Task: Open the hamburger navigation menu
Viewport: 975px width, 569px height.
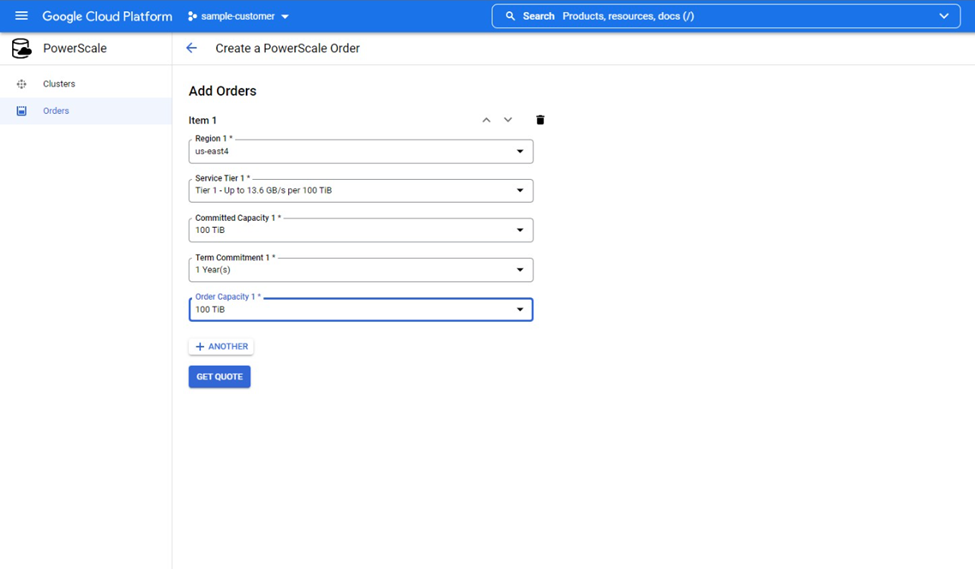Action: pos(21,16)
